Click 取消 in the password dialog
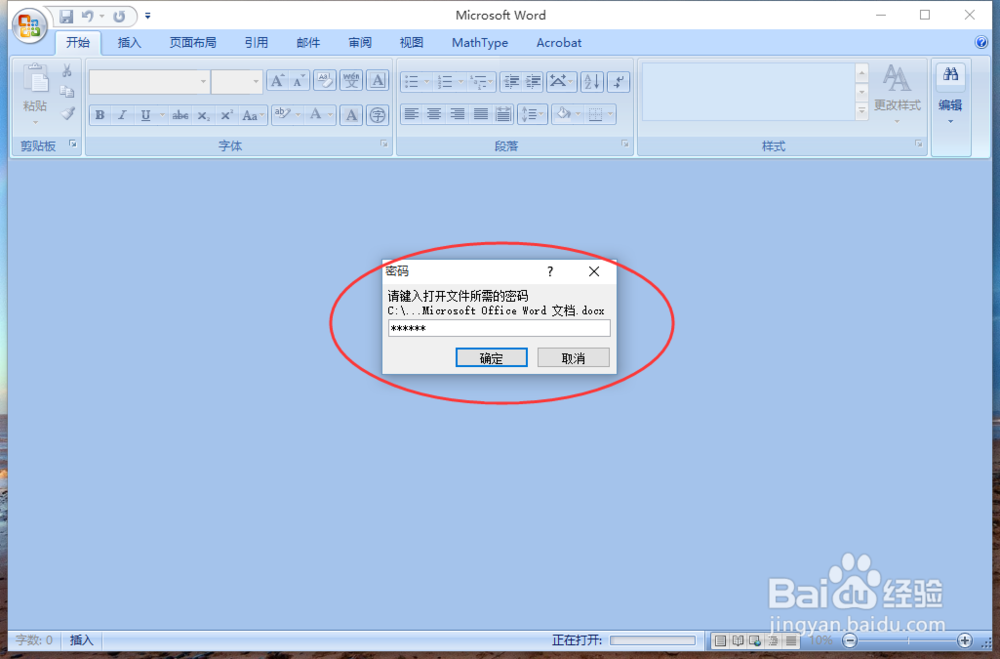Image resolution: width=1000 pixels, height=659 pixels. pos(573,358)
